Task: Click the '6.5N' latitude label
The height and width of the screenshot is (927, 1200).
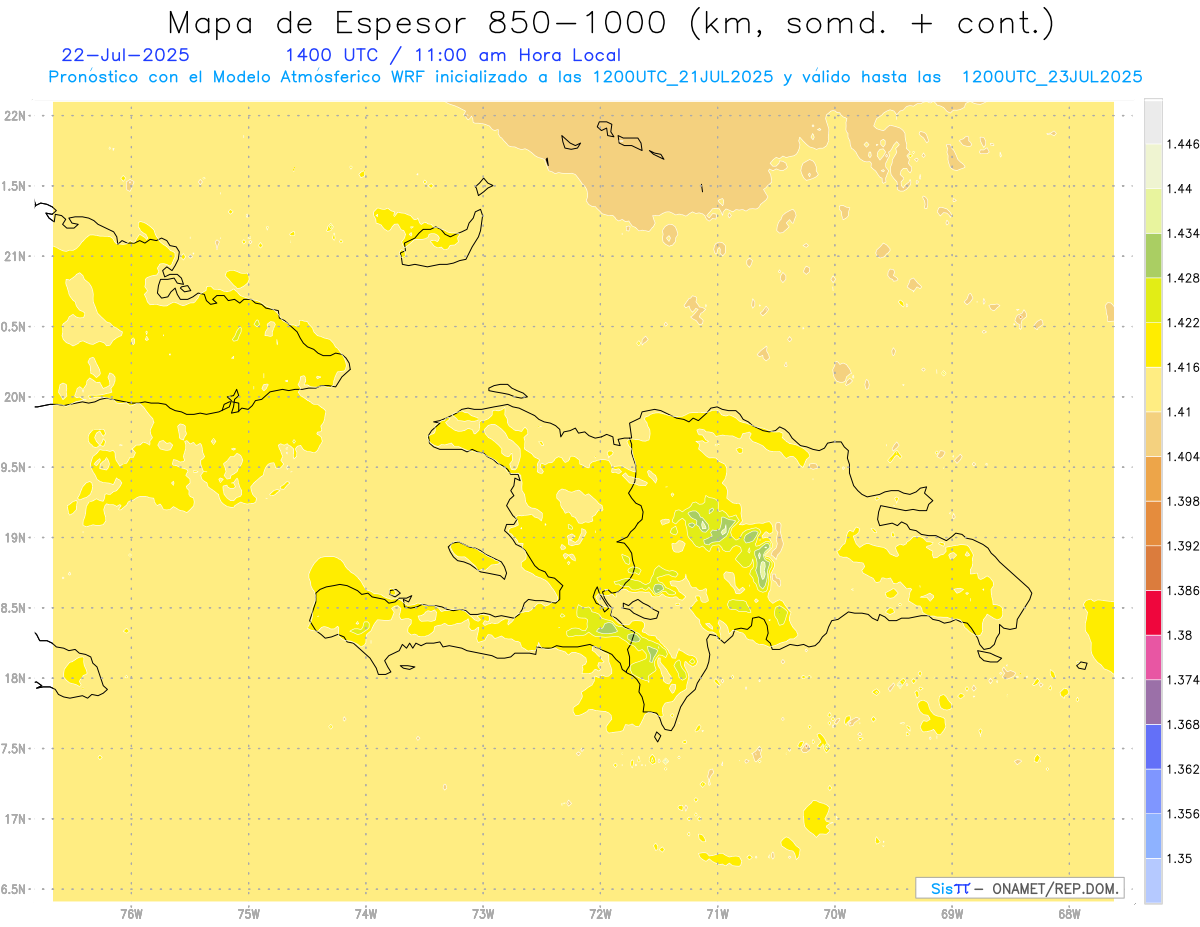Action: click(14, 889)
